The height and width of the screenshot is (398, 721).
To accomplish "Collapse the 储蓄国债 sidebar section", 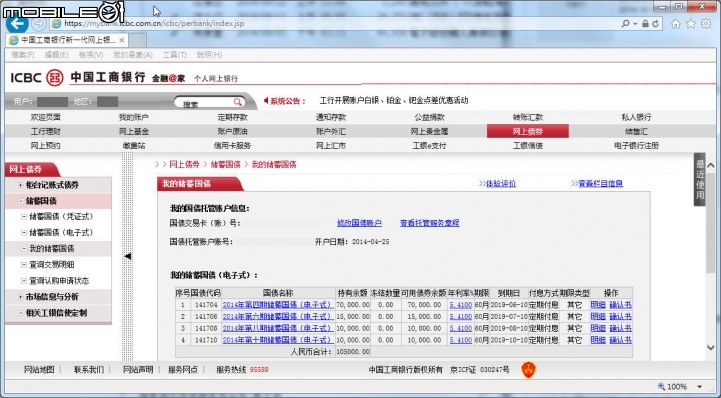I will click(x=21, y=201).
